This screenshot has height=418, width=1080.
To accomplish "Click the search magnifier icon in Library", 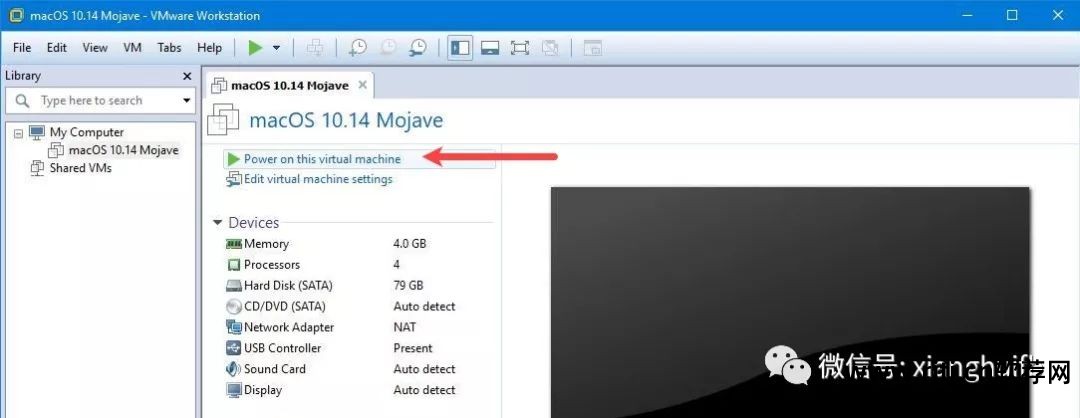I will (22, 101).
